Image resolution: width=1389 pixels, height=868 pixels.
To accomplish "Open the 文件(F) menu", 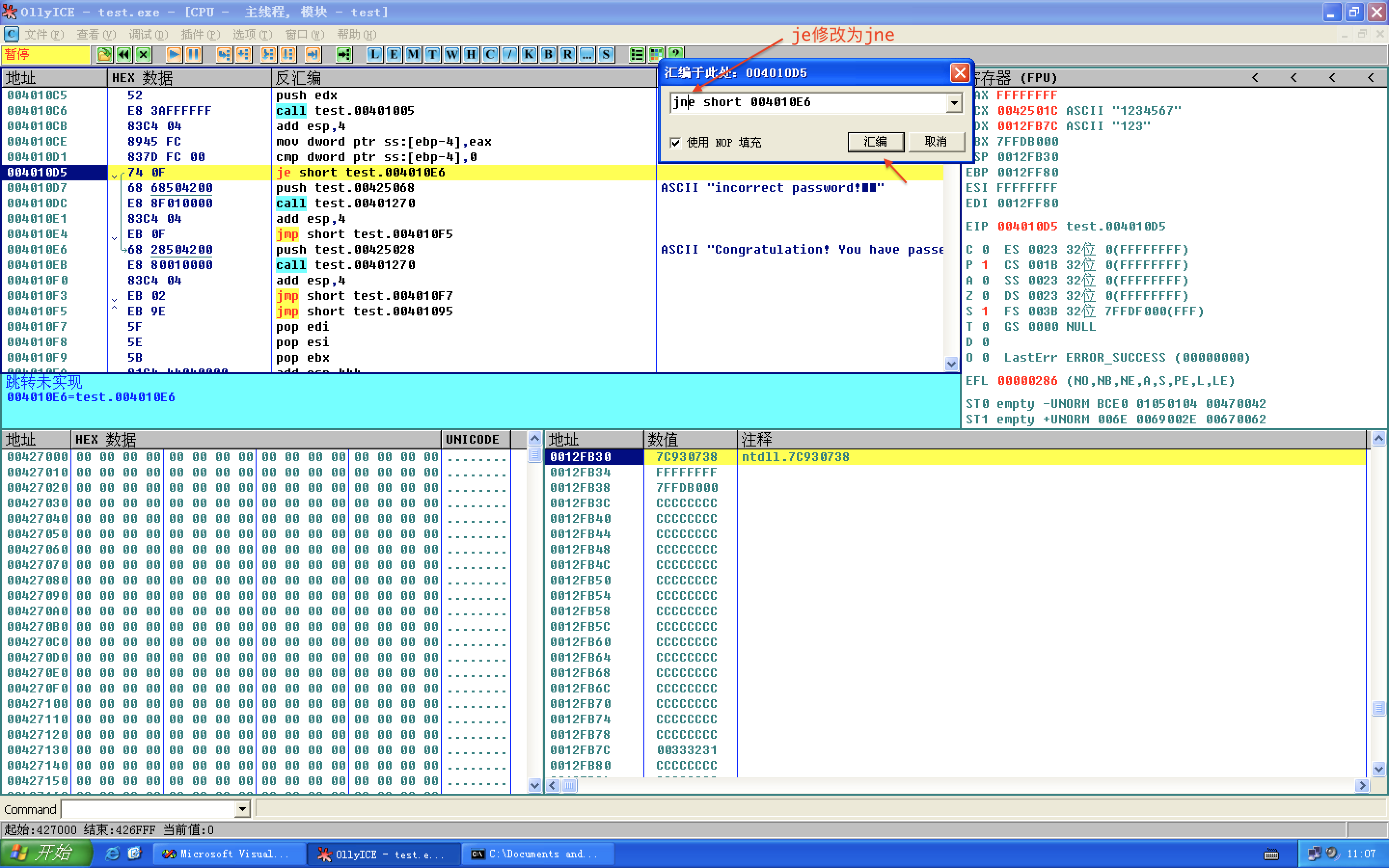I will point(44,34).
